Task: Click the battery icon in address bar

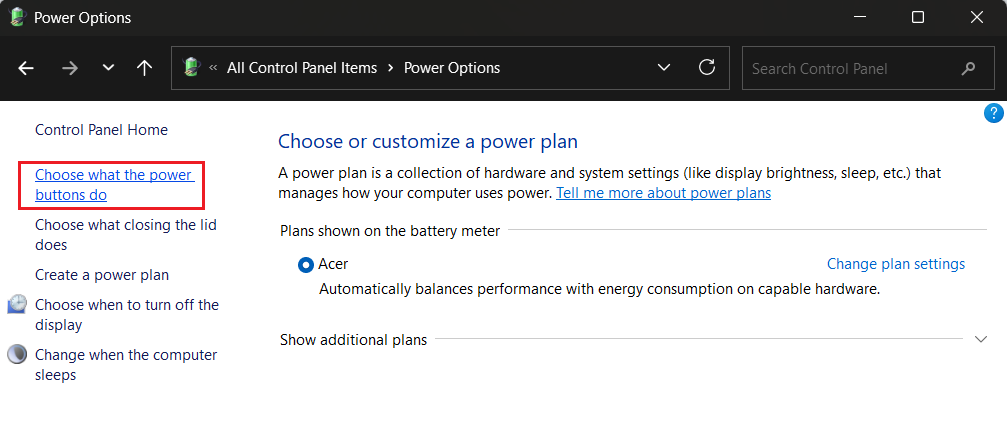Action: point(192,68)
